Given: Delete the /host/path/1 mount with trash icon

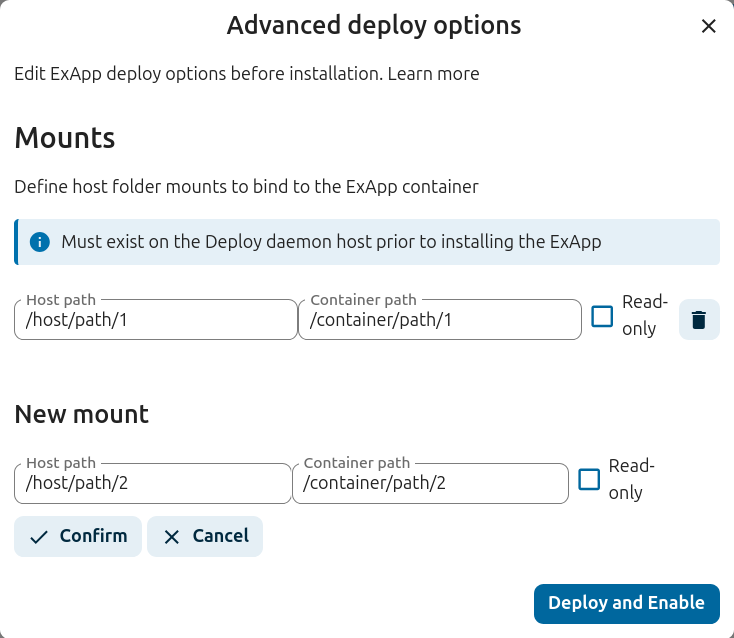Looking at the screenshot, I should (x=699, y=320).
